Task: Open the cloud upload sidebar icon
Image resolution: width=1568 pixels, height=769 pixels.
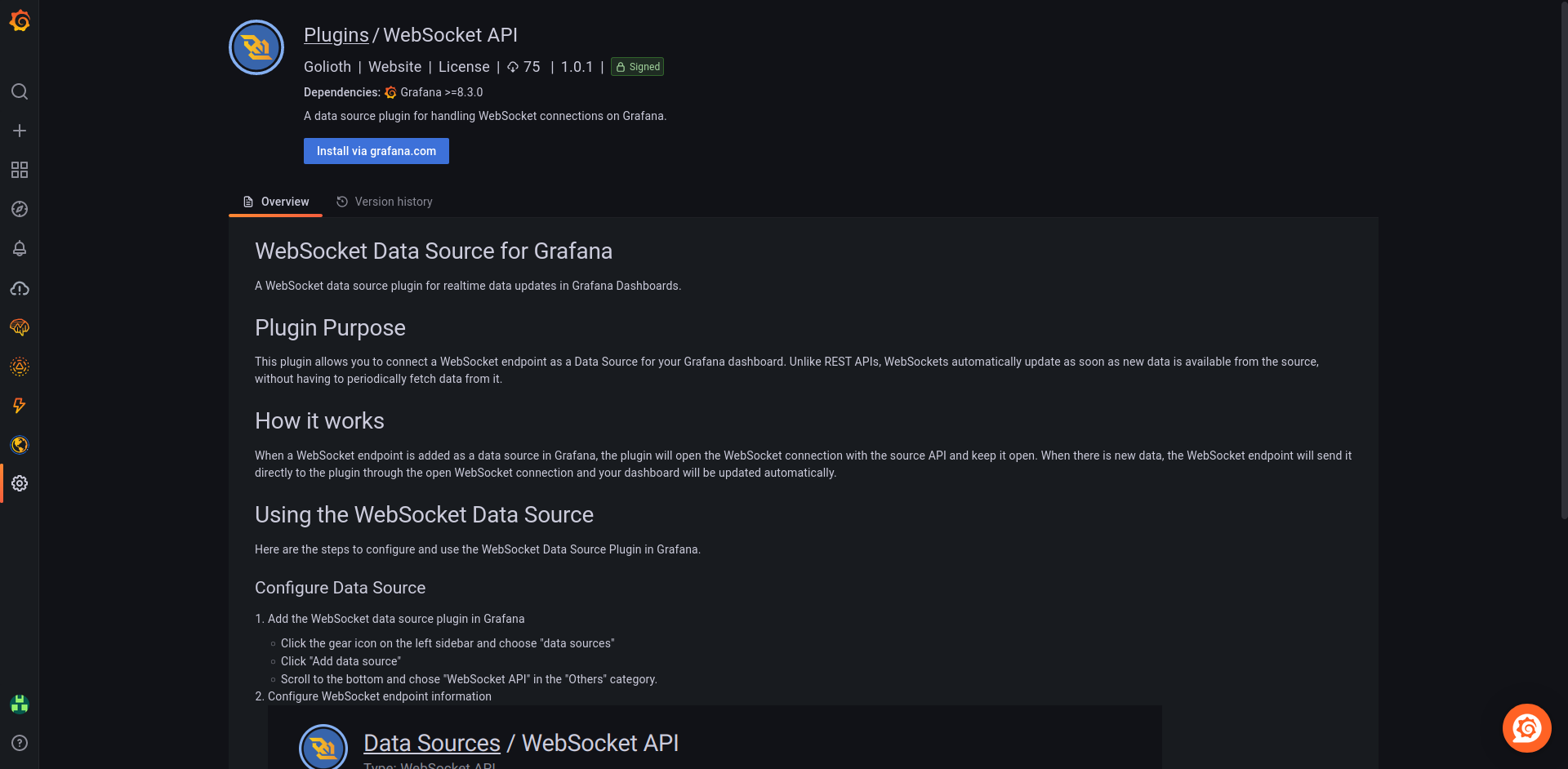Action: [x=20, y=288]
